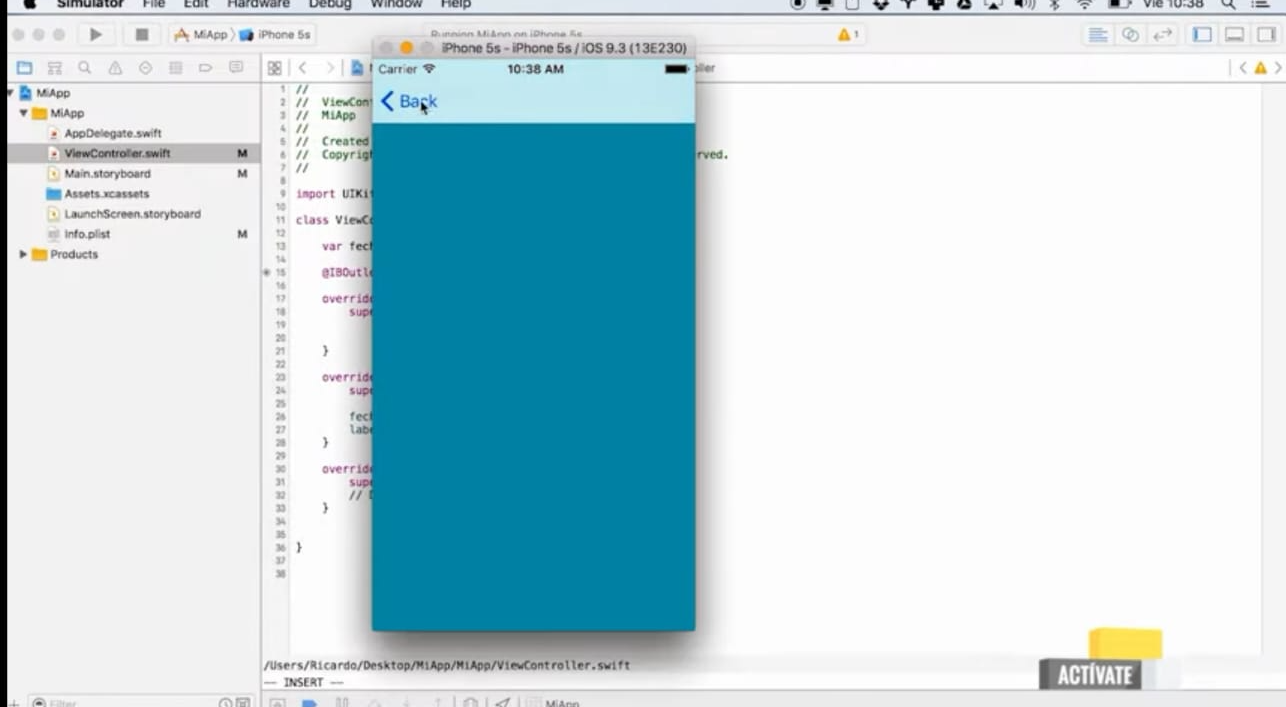The height and width of the screenshot is (707, 1286).
Task: Jump to the previous issue arrow
Action: click(x=1243, y=68)
